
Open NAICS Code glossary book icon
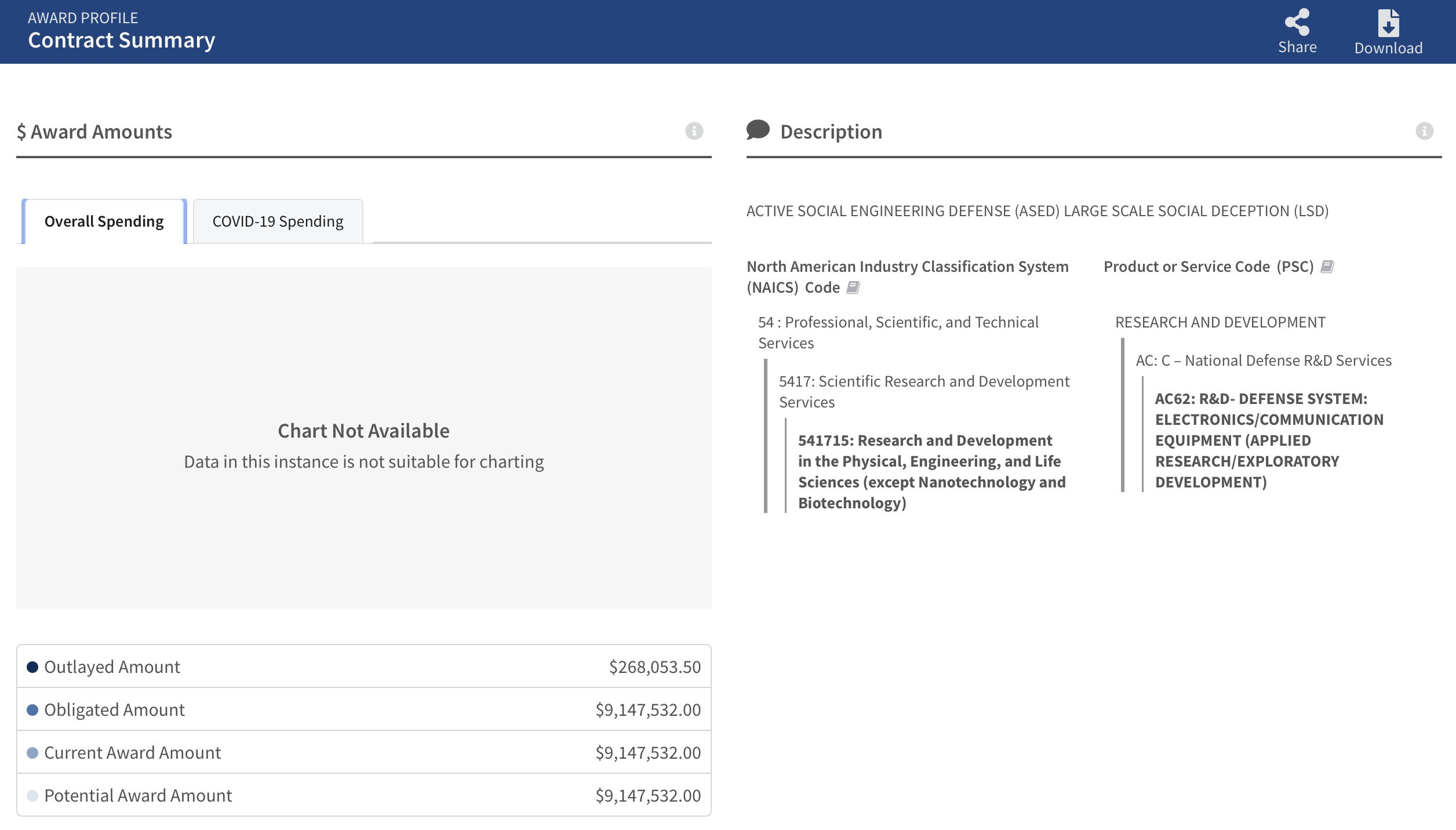pos(853,287)
